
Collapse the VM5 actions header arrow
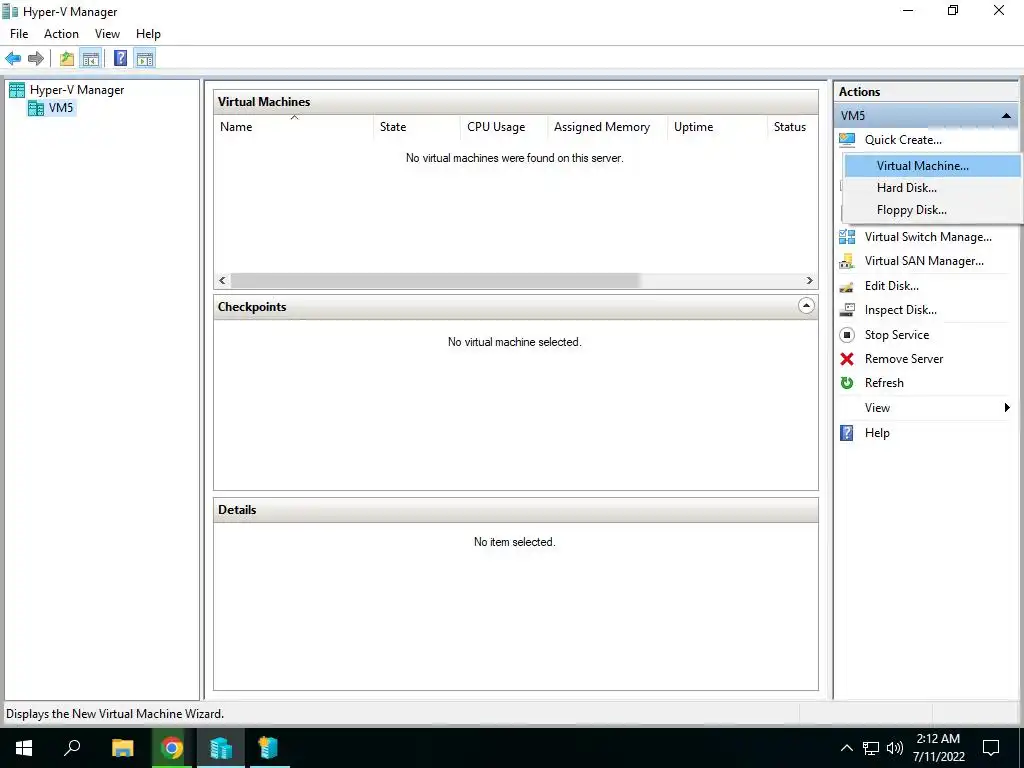coord(1006,116)
